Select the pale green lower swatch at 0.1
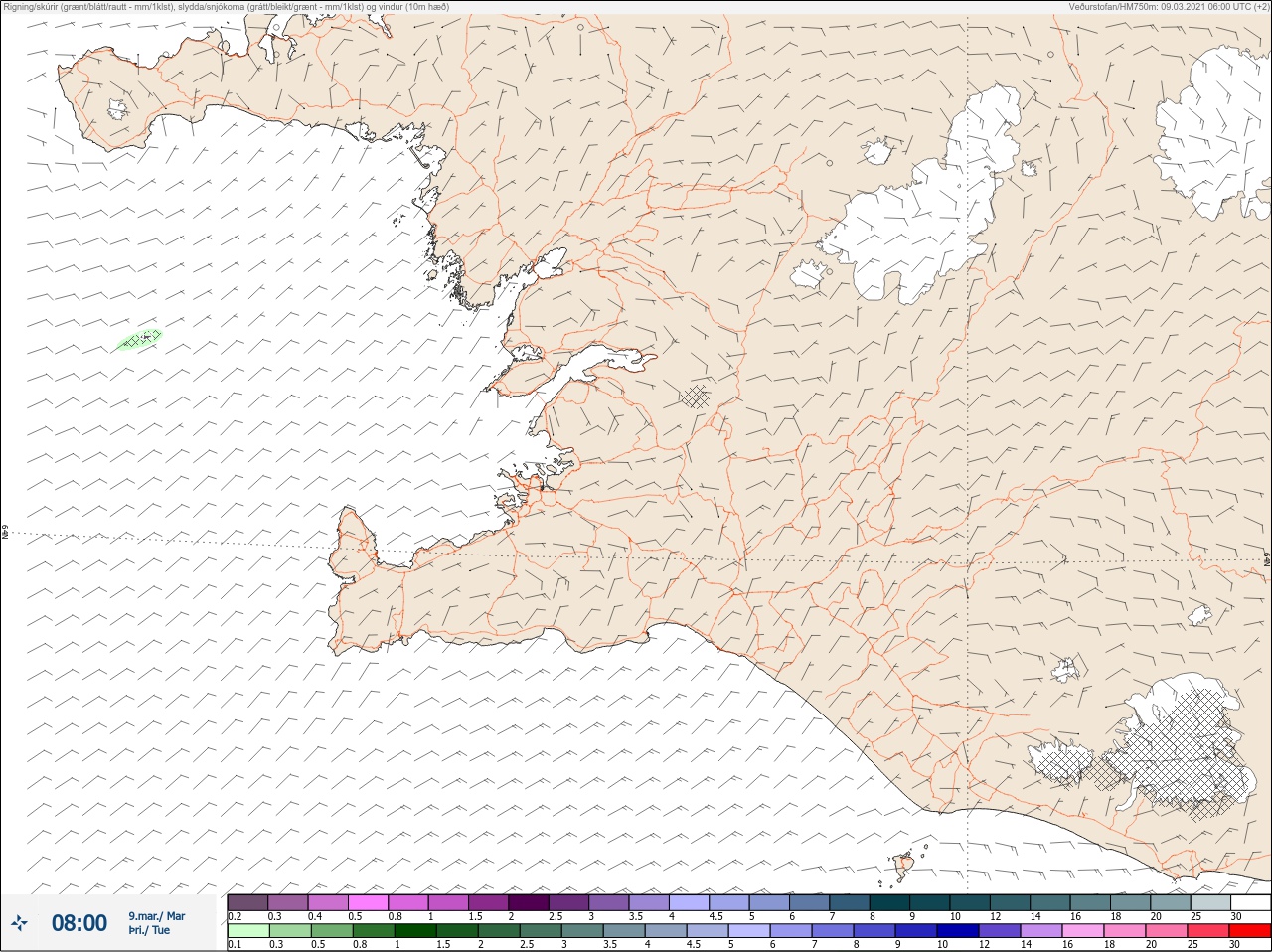This screenshot has width=1272, height=952. [247, 931]
